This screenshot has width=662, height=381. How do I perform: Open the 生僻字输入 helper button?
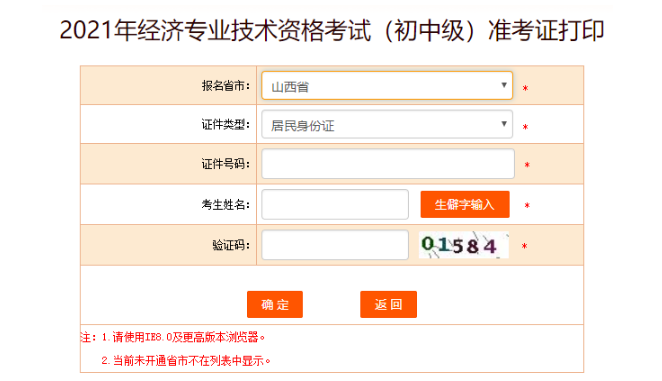coord(465,204)
